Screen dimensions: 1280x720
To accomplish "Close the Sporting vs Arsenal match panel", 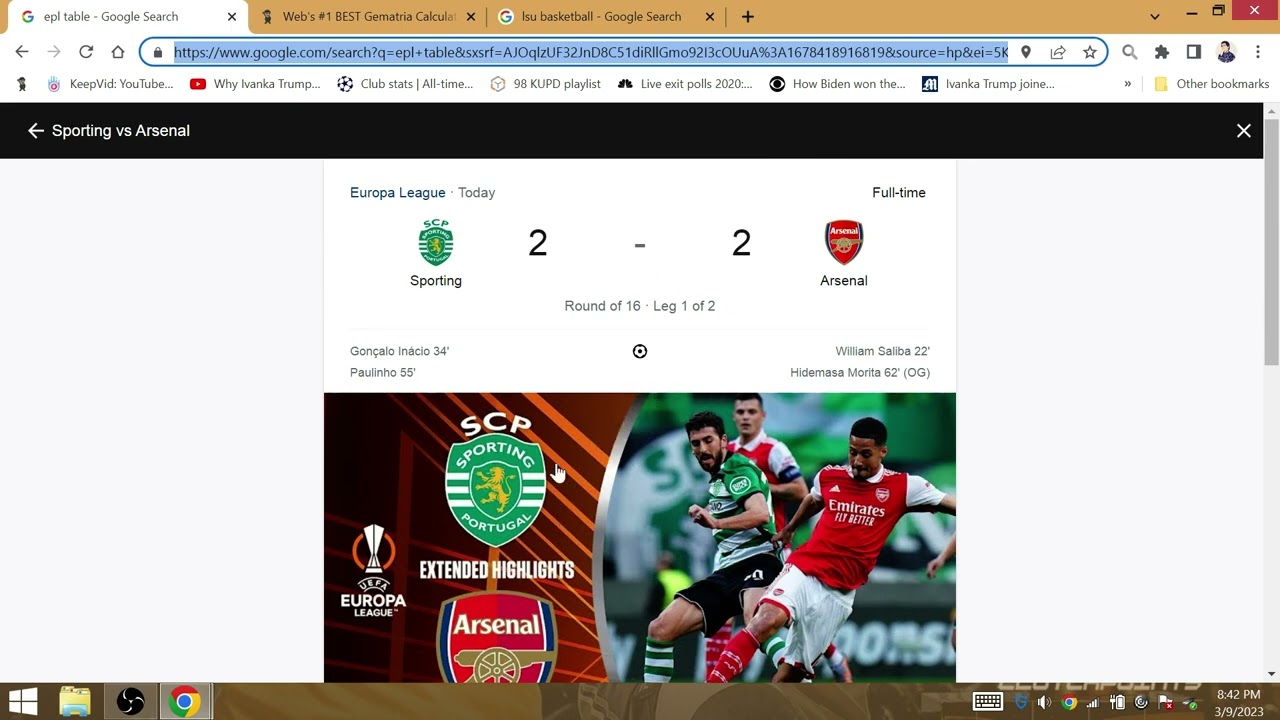I will click(x=1244, y=131).
